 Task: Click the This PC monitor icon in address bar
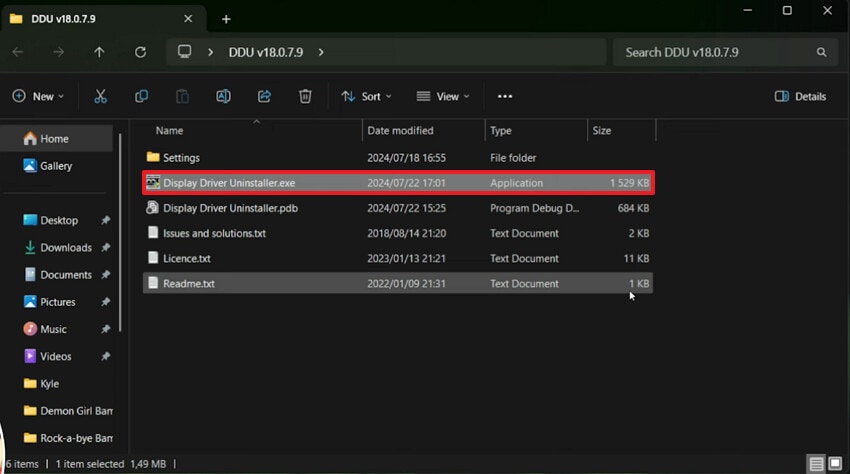[x=184, y=52]
